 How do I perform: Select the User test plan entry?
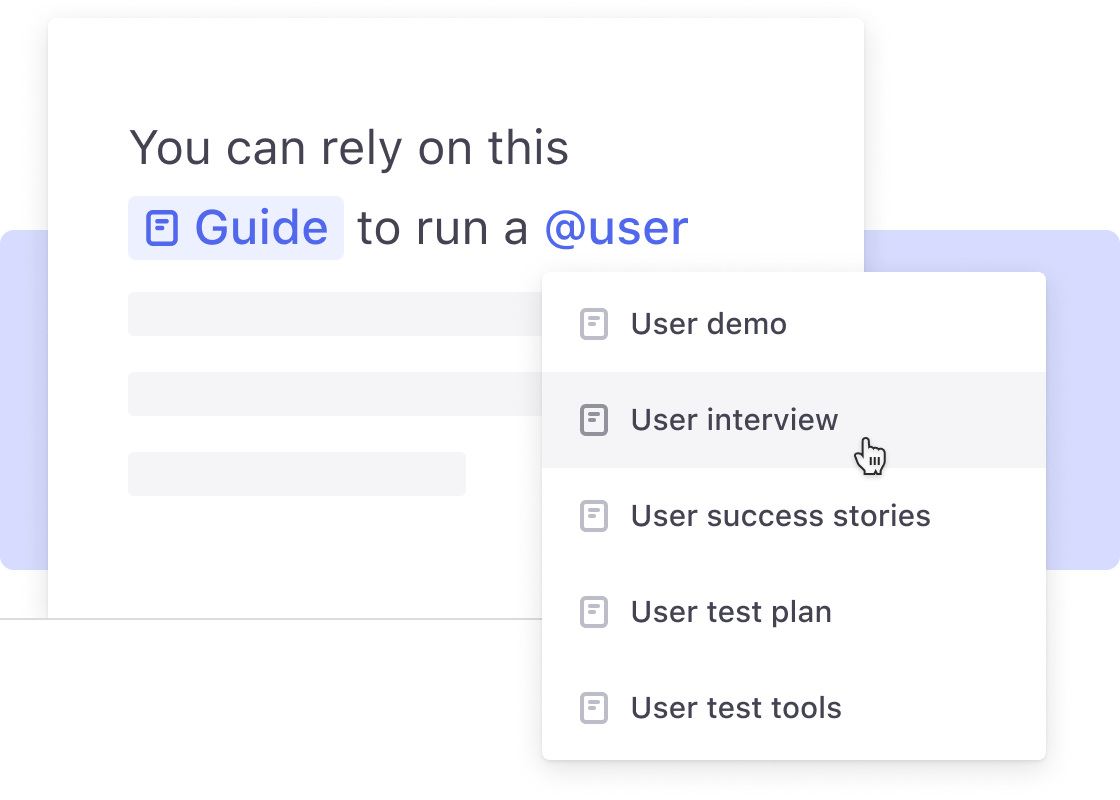coord(794,612)
